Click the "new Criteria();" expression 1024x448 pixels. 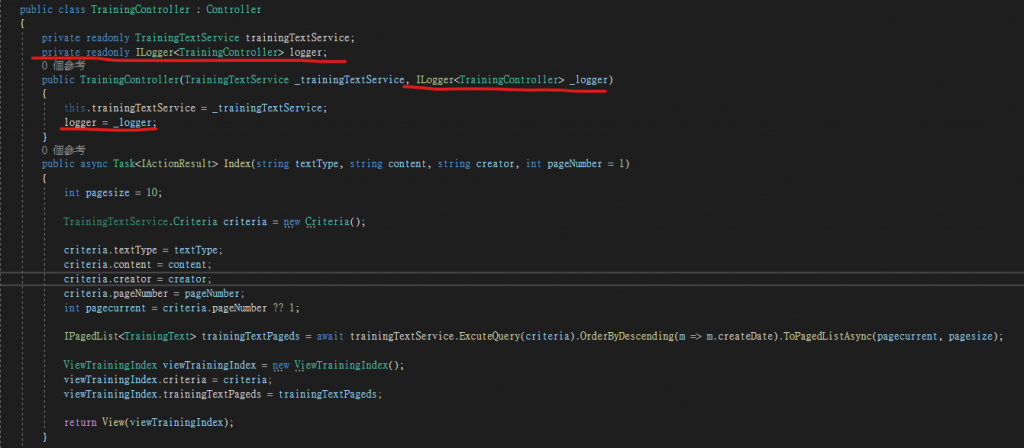[x=325, y=221]
